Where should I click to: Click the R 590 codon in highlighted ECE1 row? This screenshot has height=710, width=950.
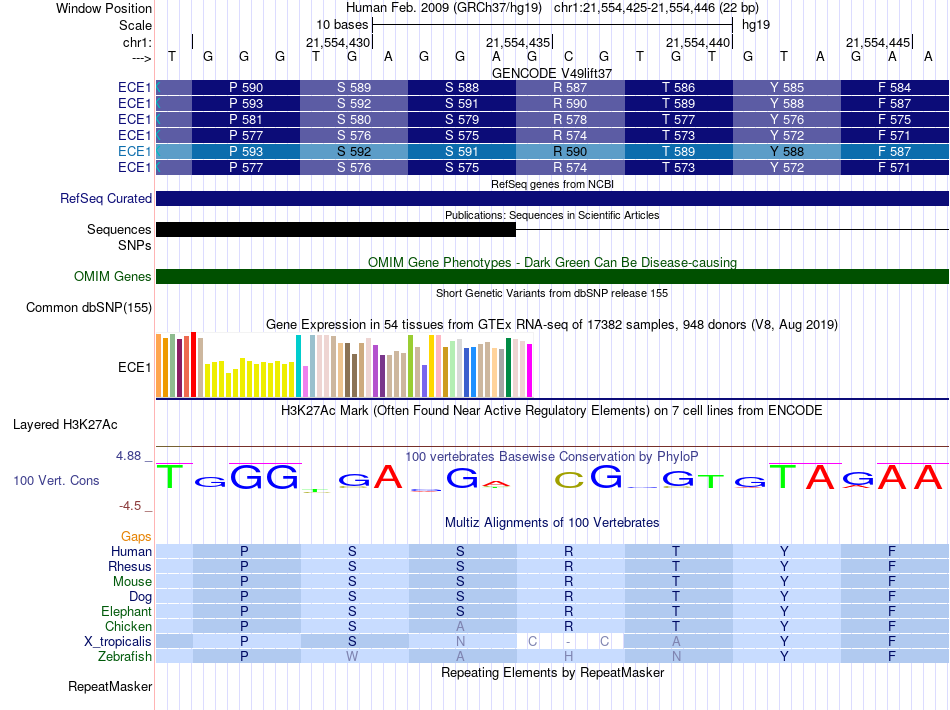(x=570, y=151)
